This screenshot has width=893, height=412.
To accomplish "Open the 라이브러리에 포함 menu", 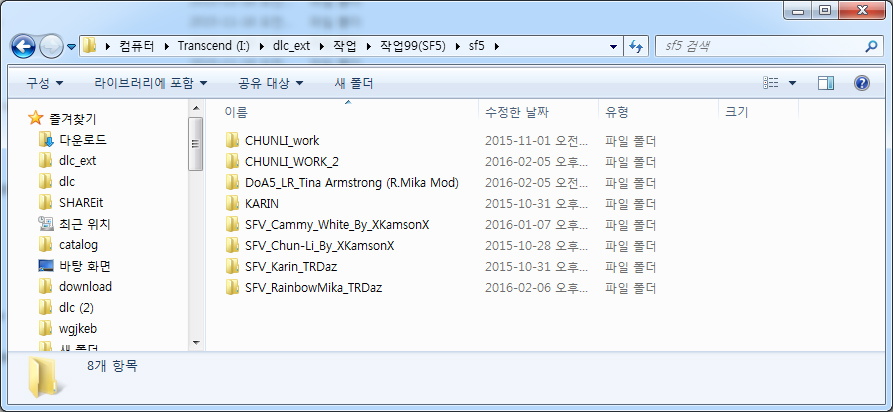I will coord(151,83).
